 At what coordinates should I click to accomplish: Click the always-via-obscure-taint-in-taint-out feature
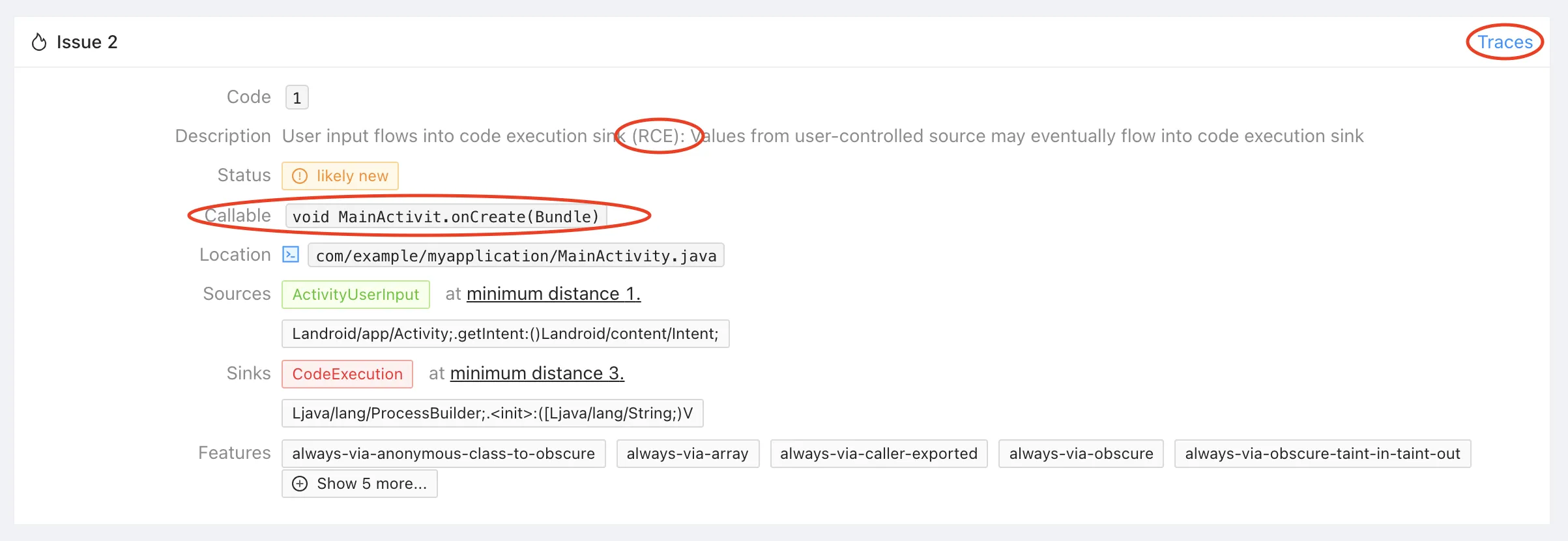pos(1322,454)
